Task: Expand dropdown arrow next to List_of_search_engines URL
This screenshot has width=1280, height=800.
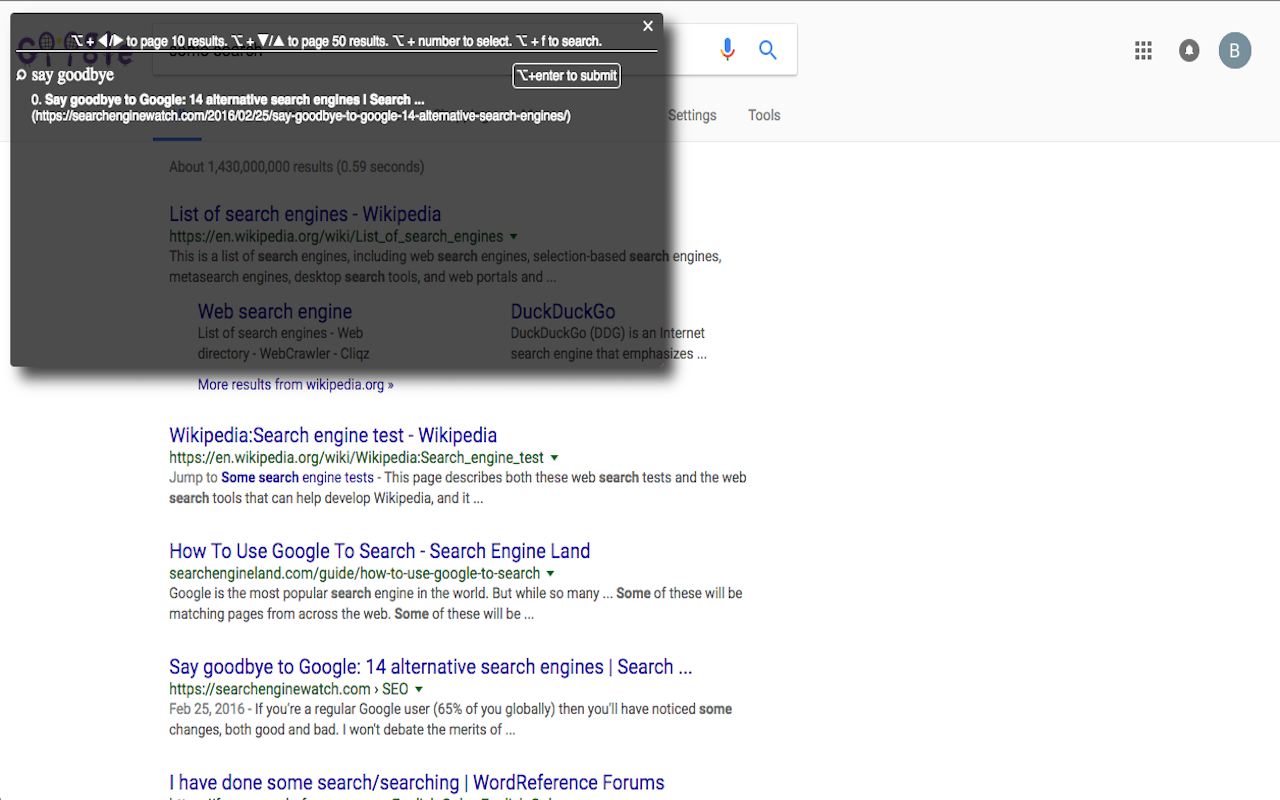Action: pos(514,237)
